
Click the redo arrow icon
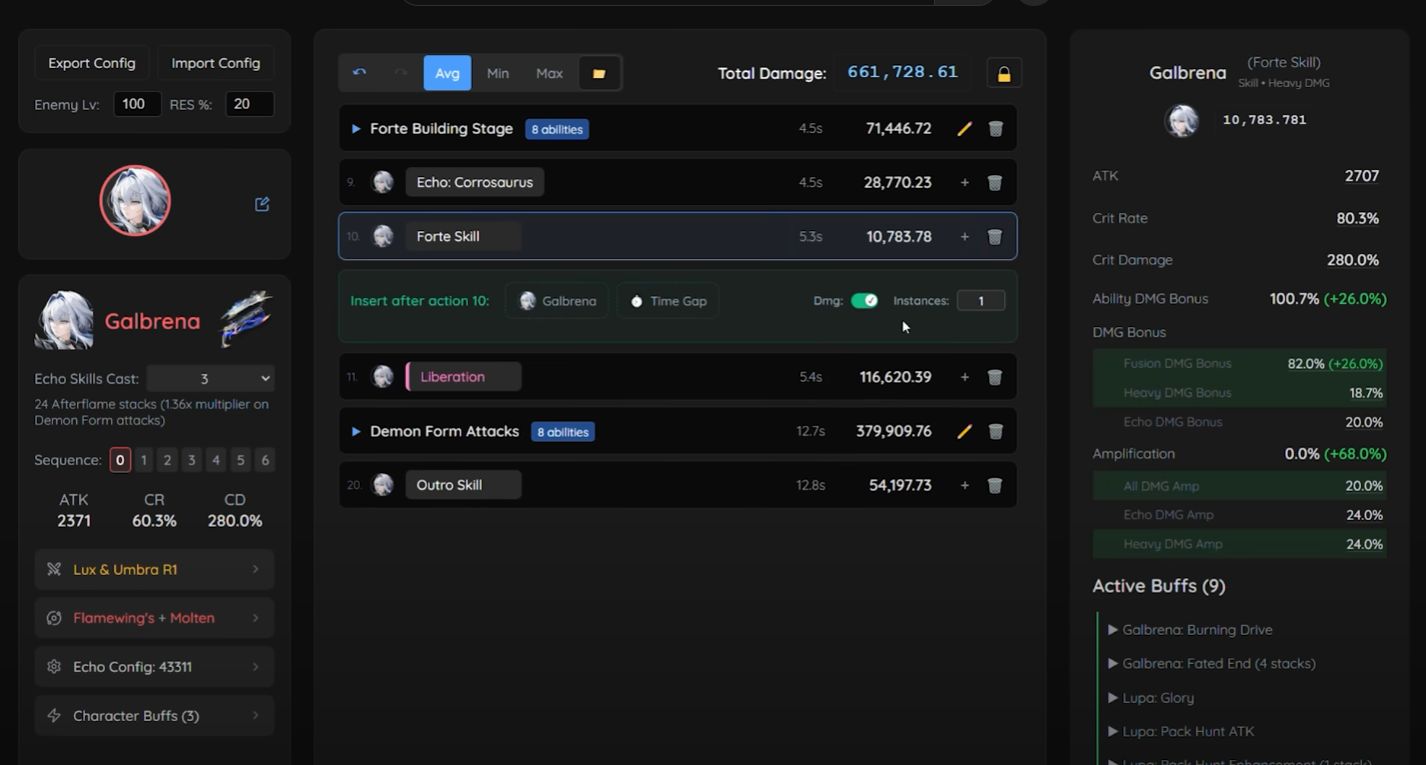400,73
